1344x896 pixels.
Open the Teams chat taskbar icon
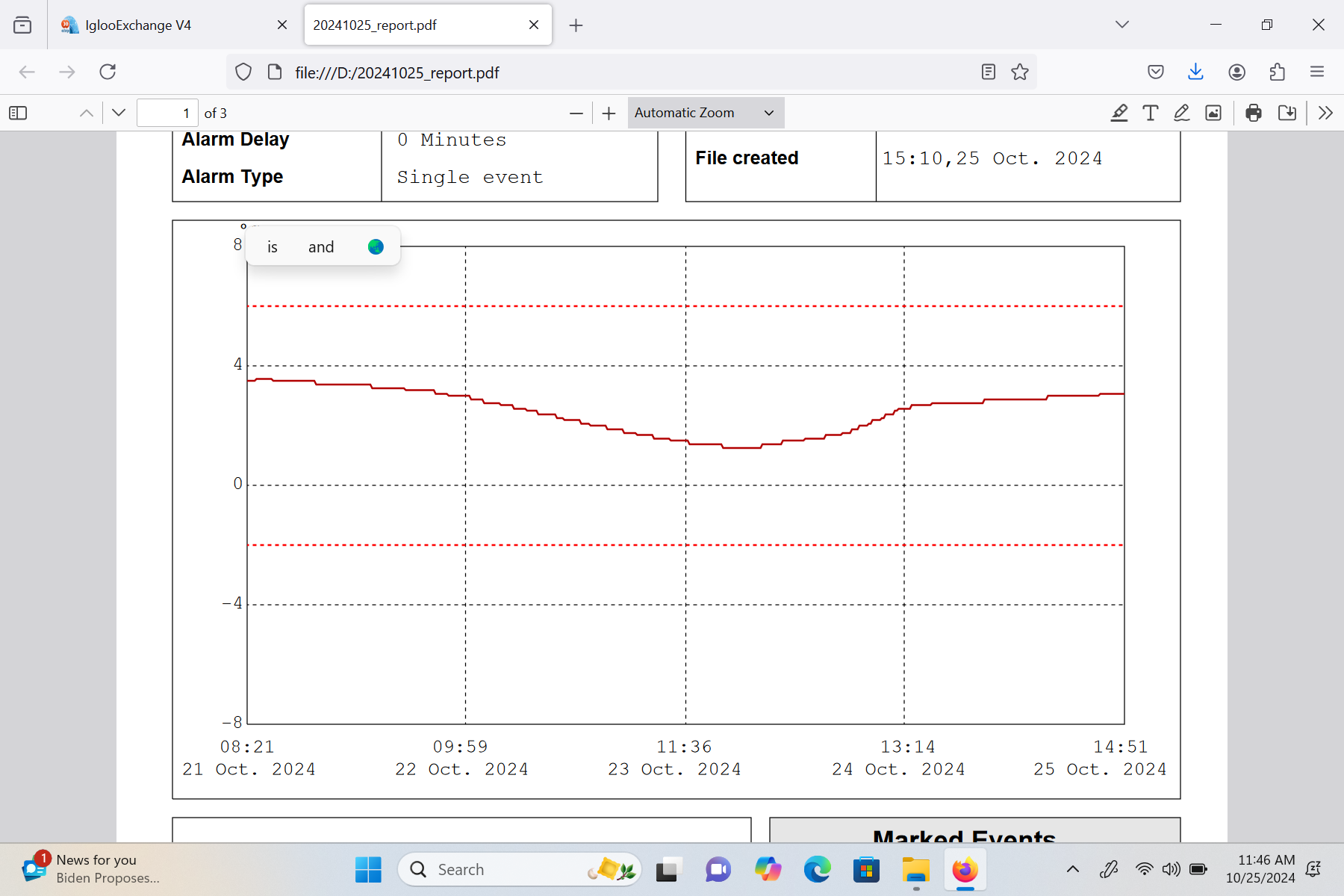(x=718, y=869)
